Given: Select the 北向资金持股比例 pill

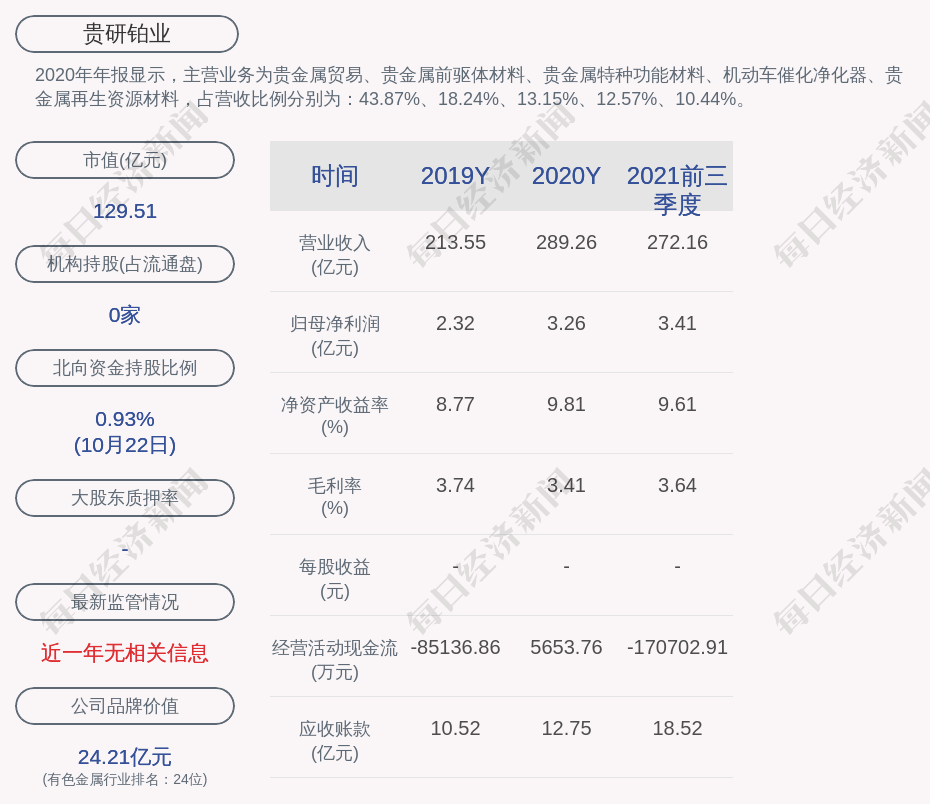Looking at the screenshot, I should (125, 368).
